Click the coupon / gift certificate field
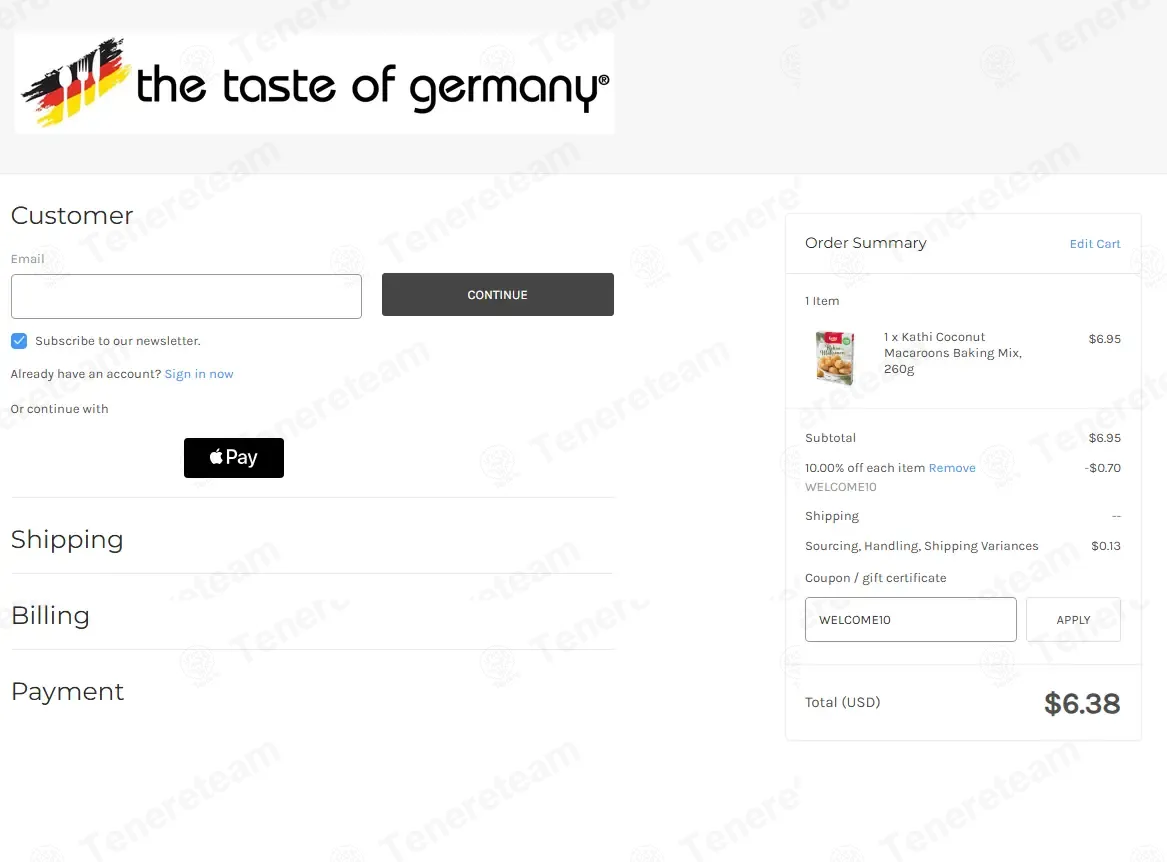The image size is (1167, 862). tap(910, 620)
